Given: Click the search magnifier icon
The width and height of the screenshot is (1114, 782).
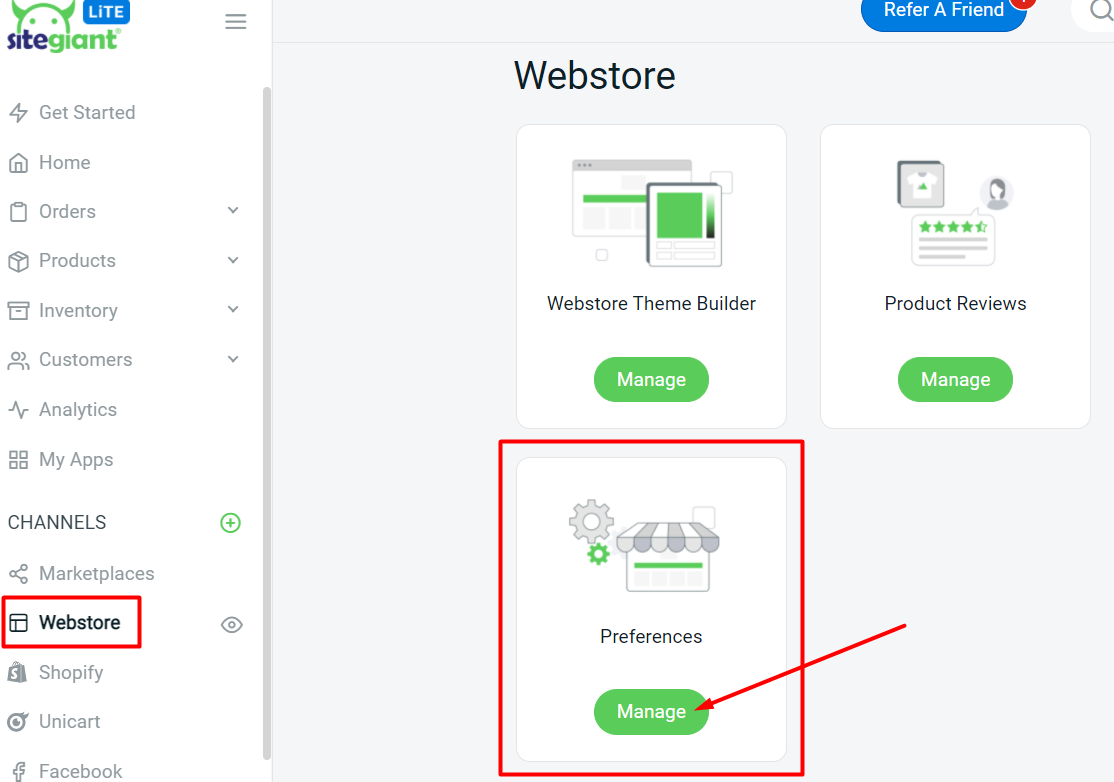Looking at the screenshot, I should click(1100, 12).
